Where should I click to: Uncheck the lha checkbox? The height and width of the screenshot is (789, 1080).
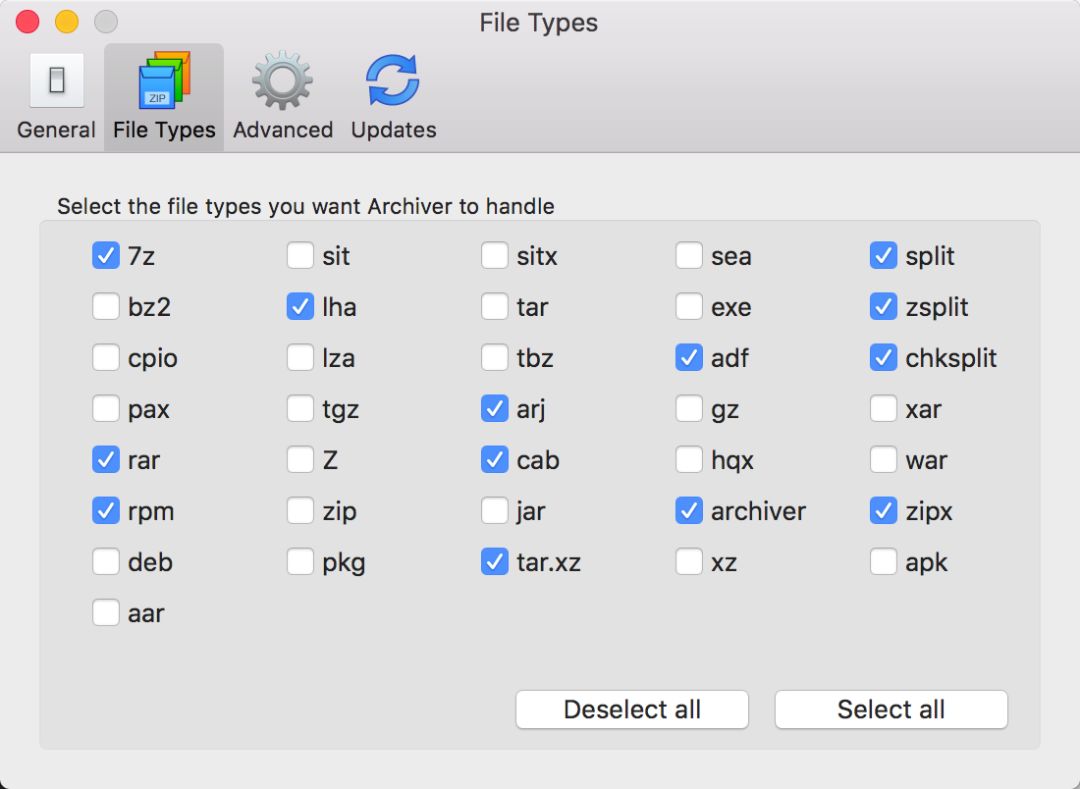coord(300,306)
